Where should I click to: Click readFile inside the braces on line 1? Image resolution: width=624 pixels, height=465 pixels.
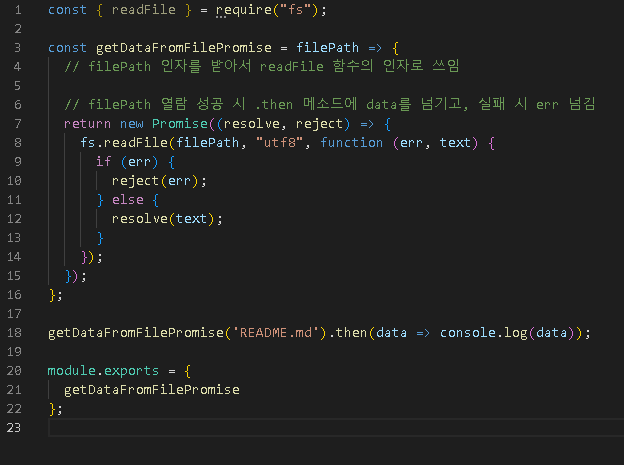(144, 10)
